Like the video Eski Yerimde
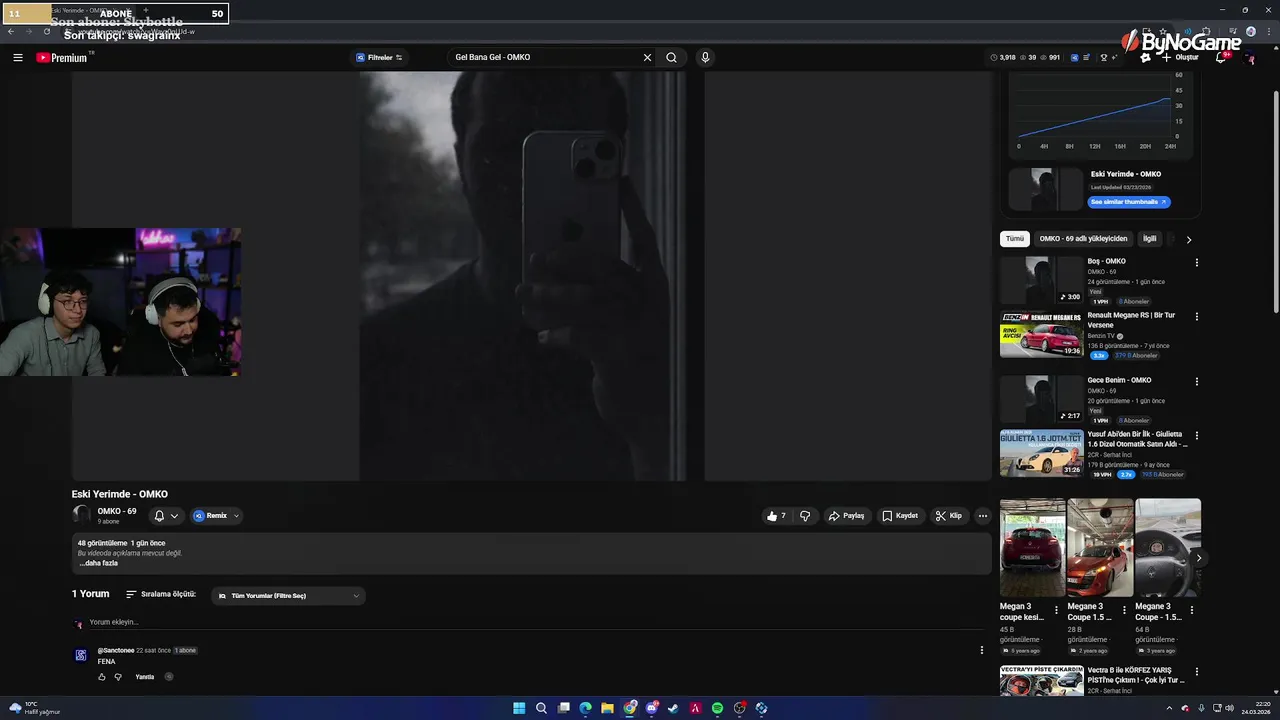 click(x=776, y=516)
